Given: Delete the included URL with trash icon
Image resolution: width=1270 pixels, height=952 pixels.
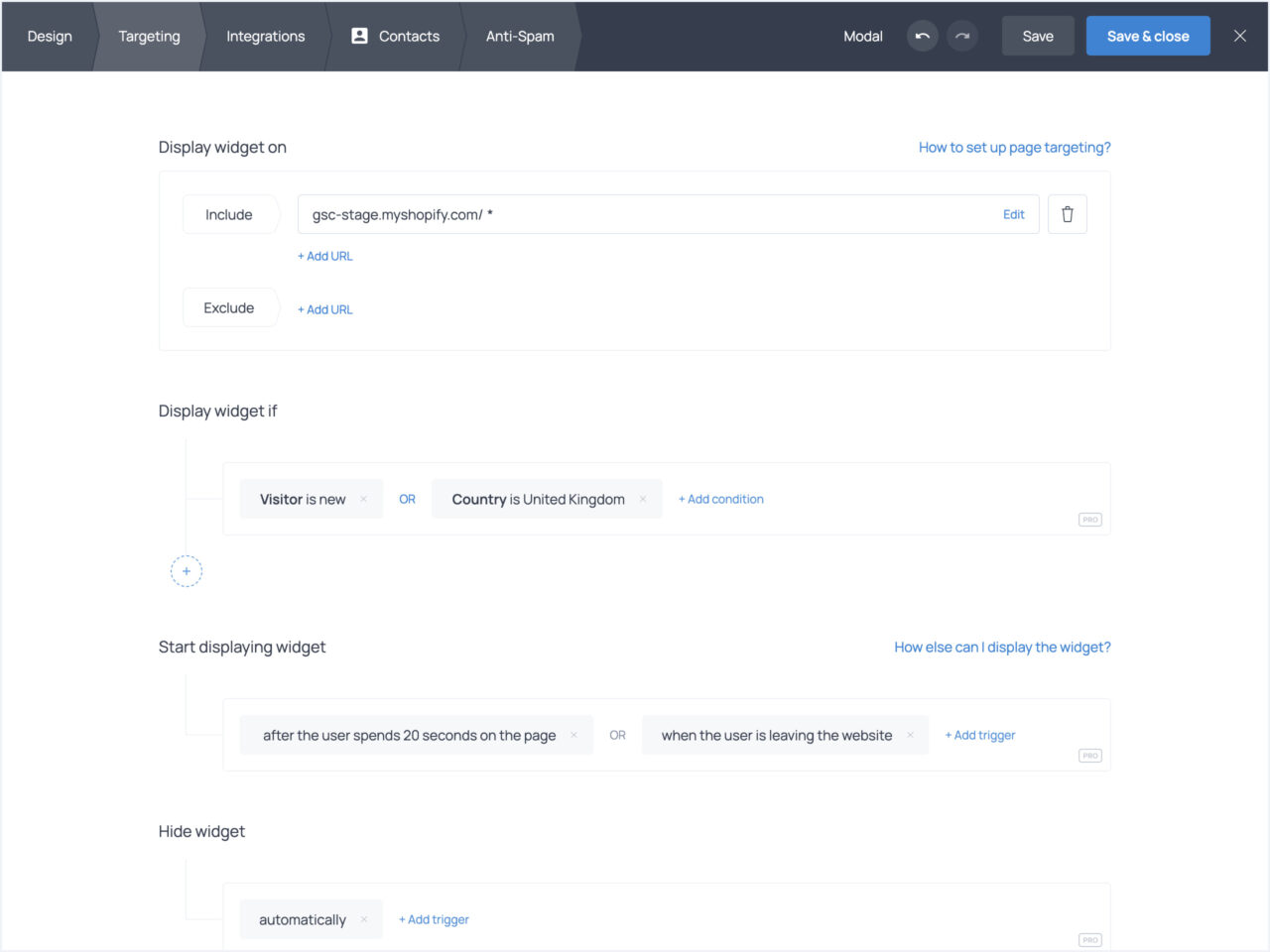Looking at the screenshot, I should coord(1068,214).
